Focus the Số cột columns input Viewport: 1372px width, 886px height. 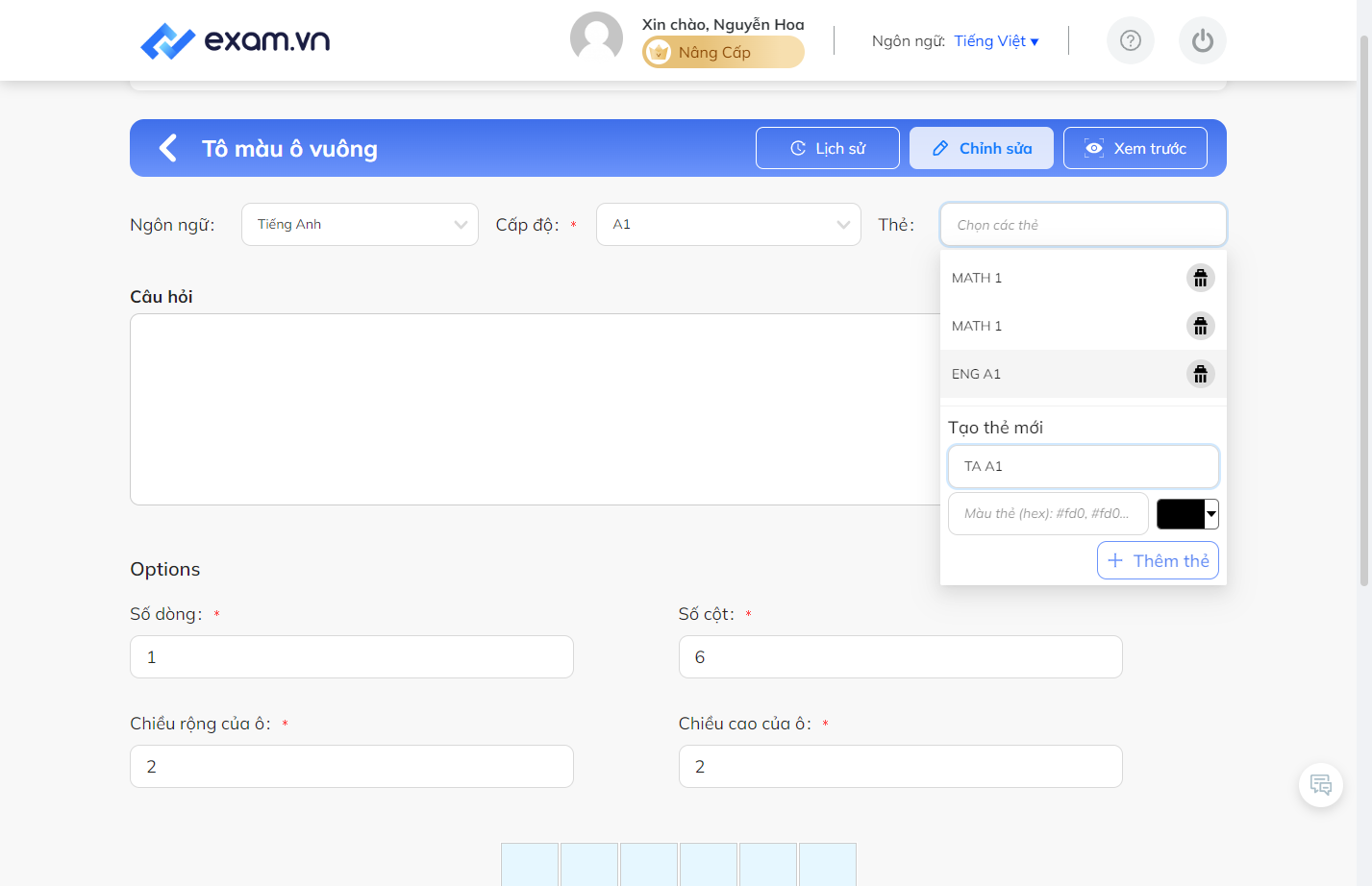(901, 656)
